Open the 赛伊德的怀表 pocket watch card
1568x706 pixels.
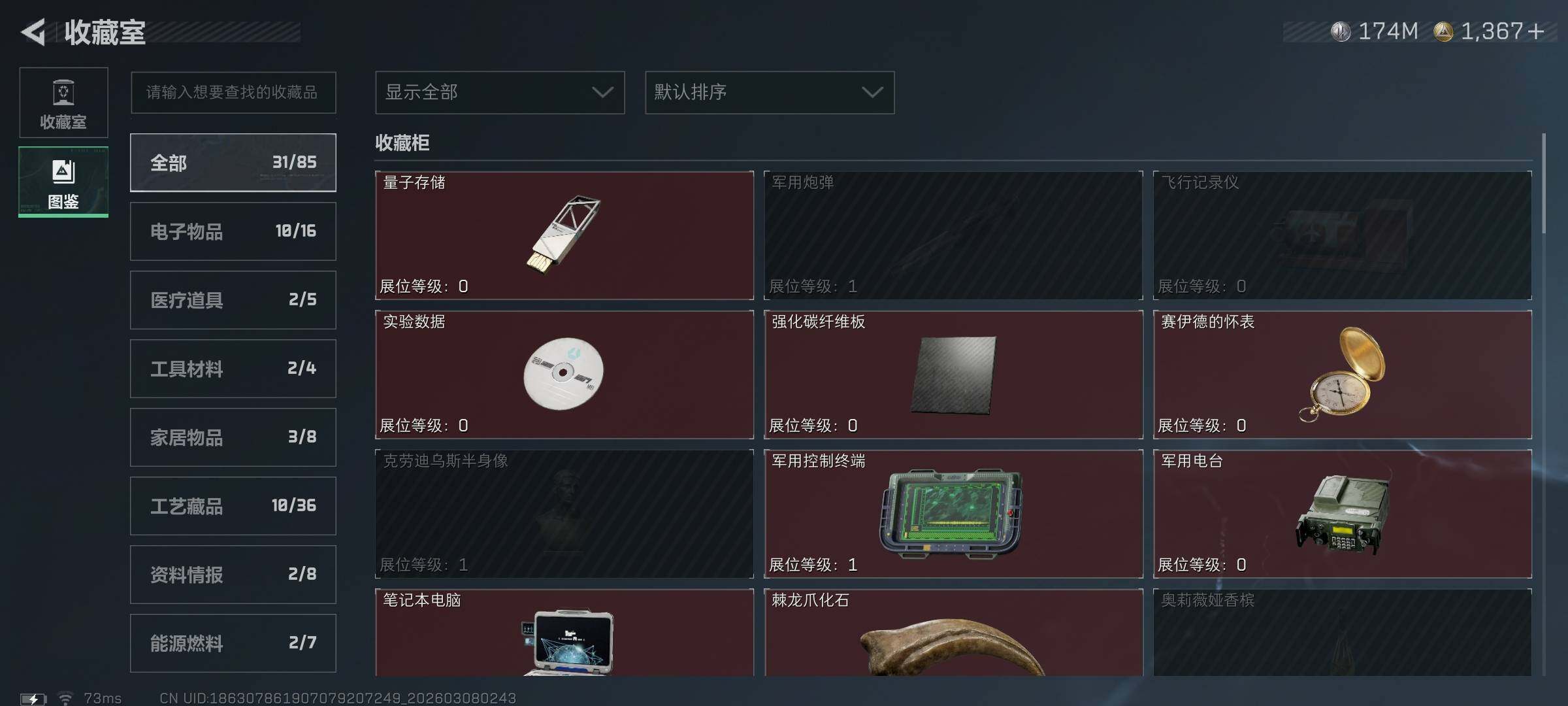coord(1342,375)
